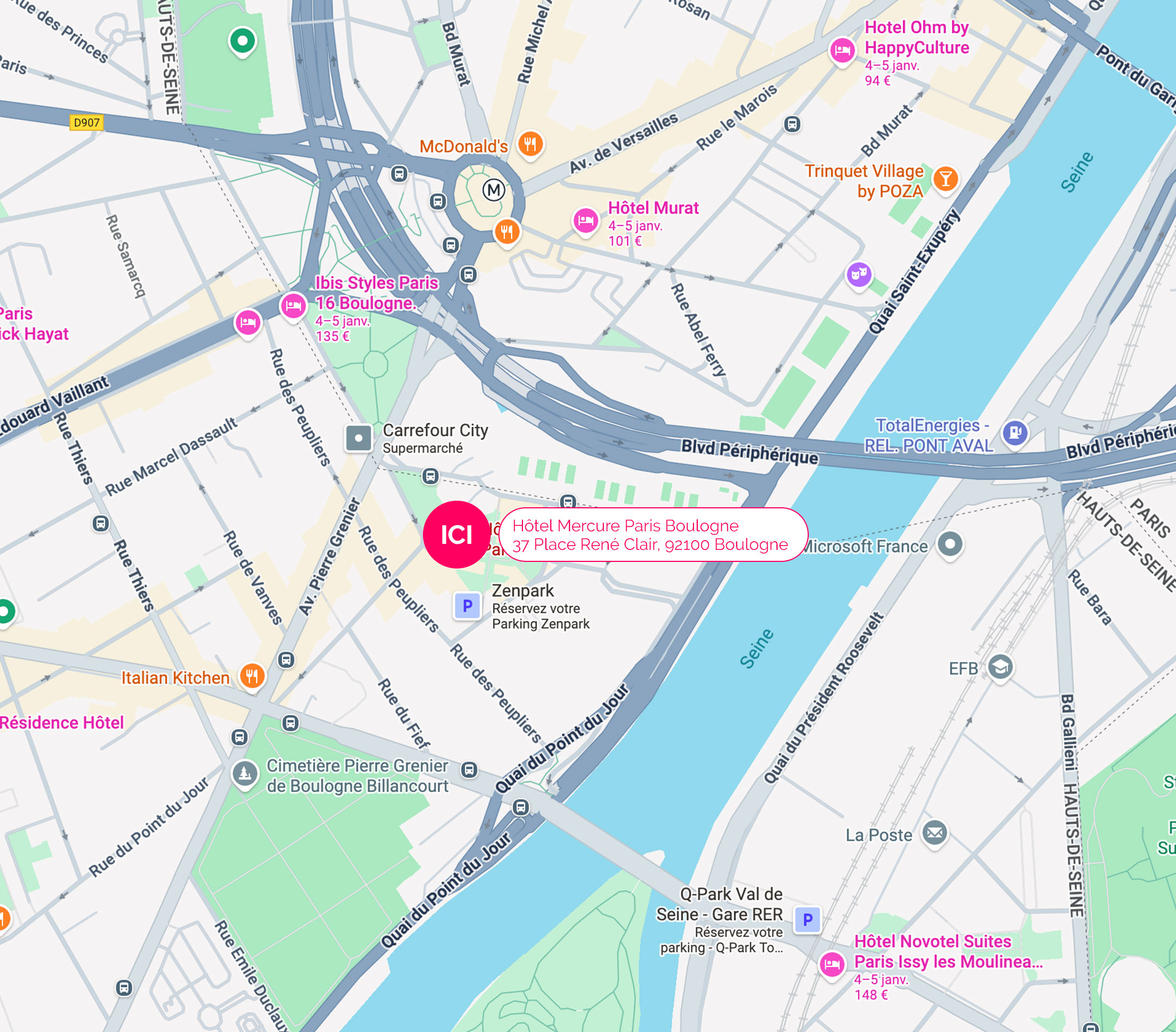The height and width of the screenshot is (1032, 1176).
Task: Click the TotalEnergies gas station icon
Action: pos(1015,432)
